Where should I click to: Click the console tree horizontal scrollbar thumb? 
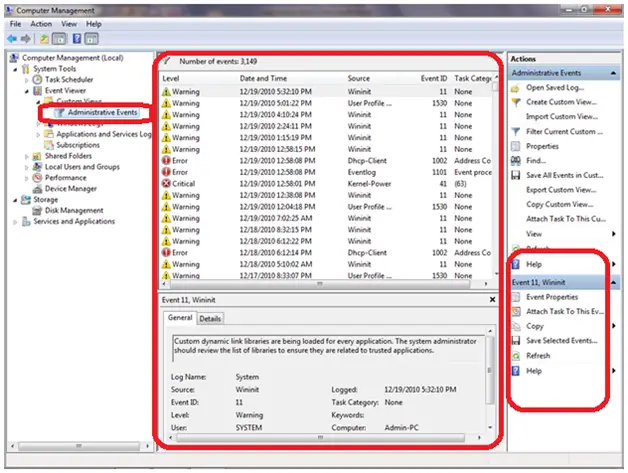79,446
